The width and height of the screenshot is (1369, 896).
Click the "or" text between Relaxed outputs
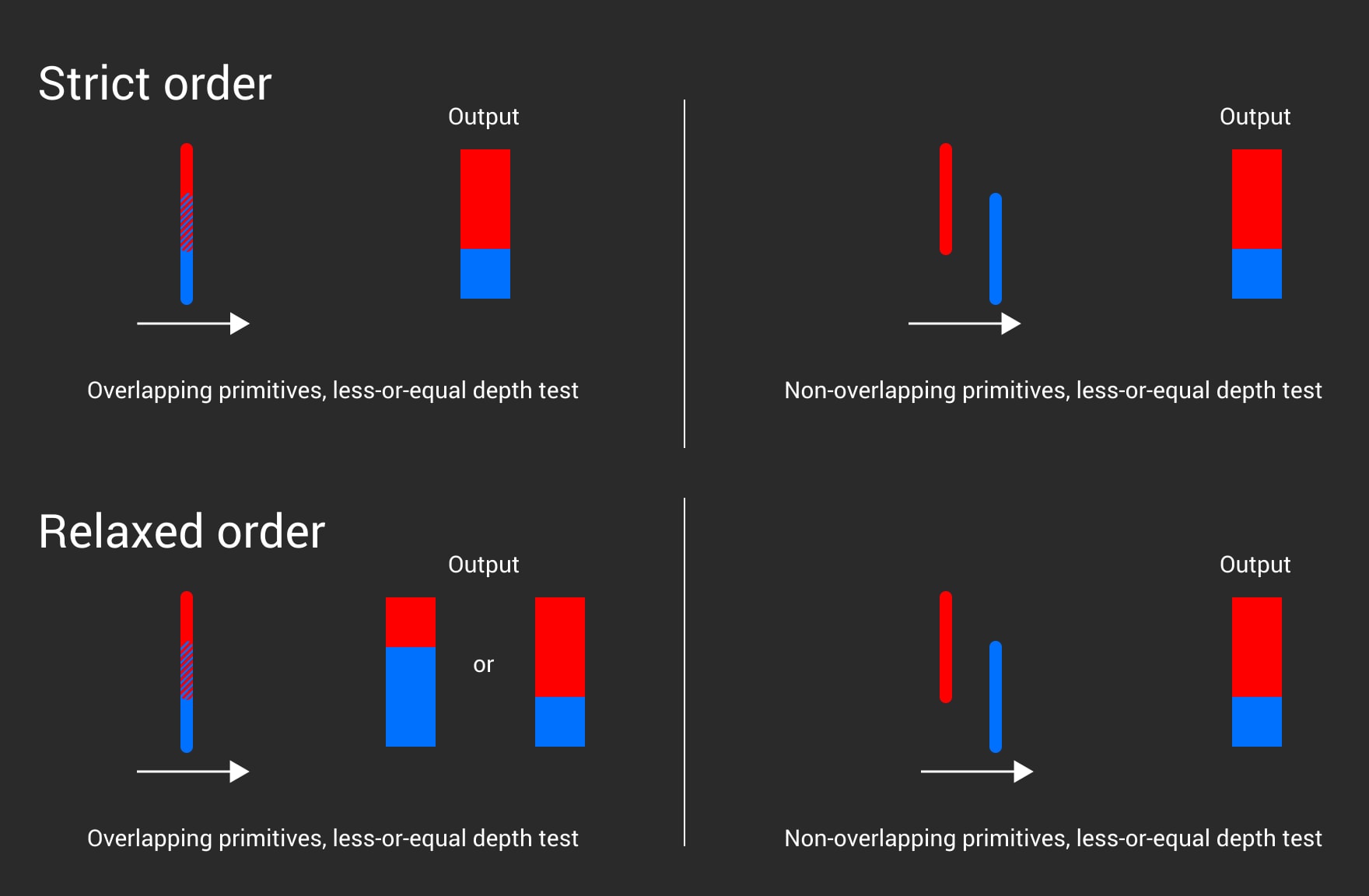(x=483, y=665)
